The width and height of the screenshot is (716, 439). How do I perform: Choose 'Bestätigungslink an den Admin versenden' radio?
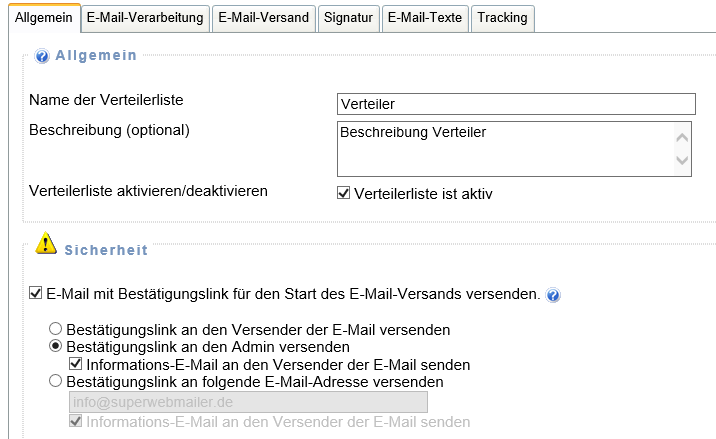pyautogui.click(x=56, y=346)
